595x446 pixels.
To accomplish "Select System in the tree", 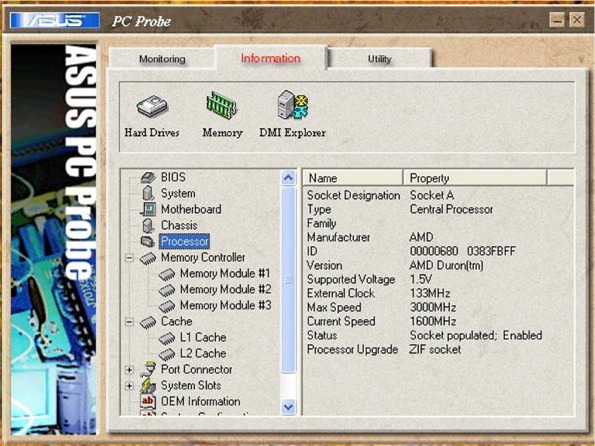I will (178, 193).
